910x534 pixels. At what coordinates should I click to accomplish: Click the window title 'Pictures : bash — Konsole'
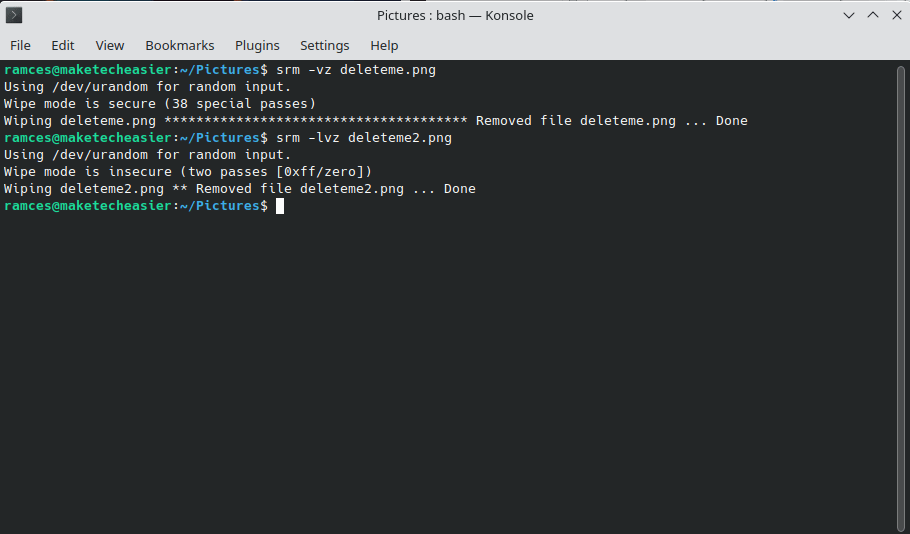[455, 15]
